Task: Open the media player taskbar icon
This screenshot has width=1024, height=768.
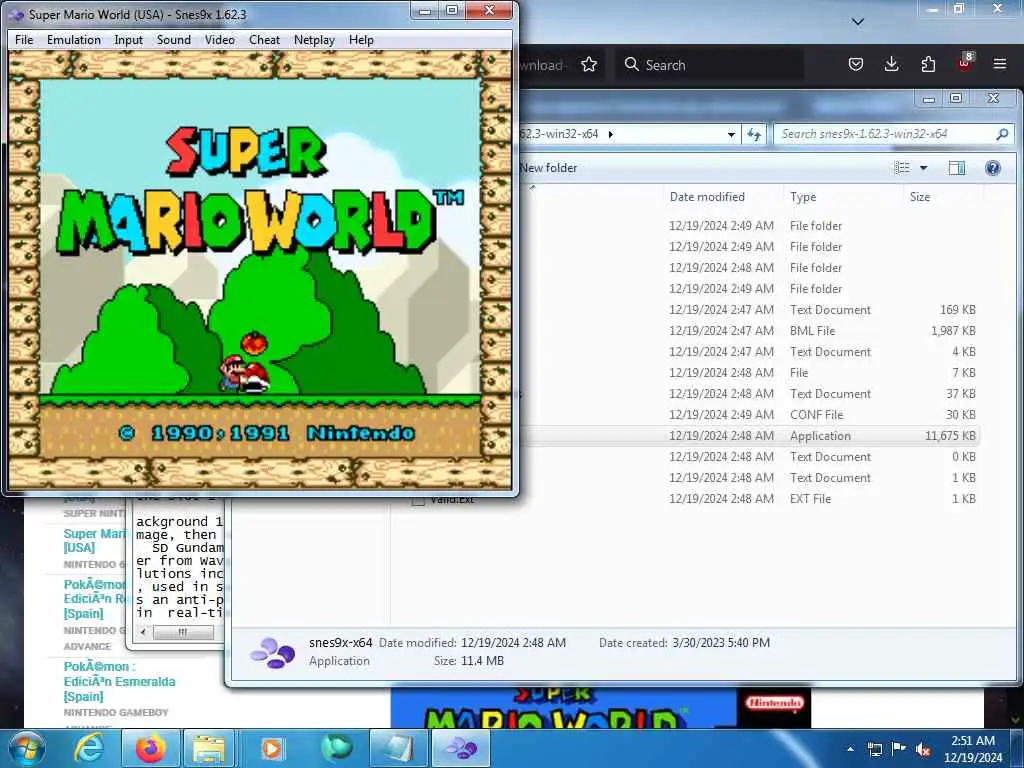Action: click(x=272, y=748)
